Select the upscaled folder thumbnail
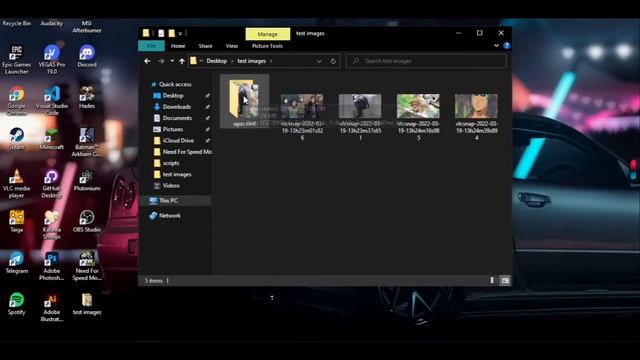640x360 pixels. click(x=244, y=101)
